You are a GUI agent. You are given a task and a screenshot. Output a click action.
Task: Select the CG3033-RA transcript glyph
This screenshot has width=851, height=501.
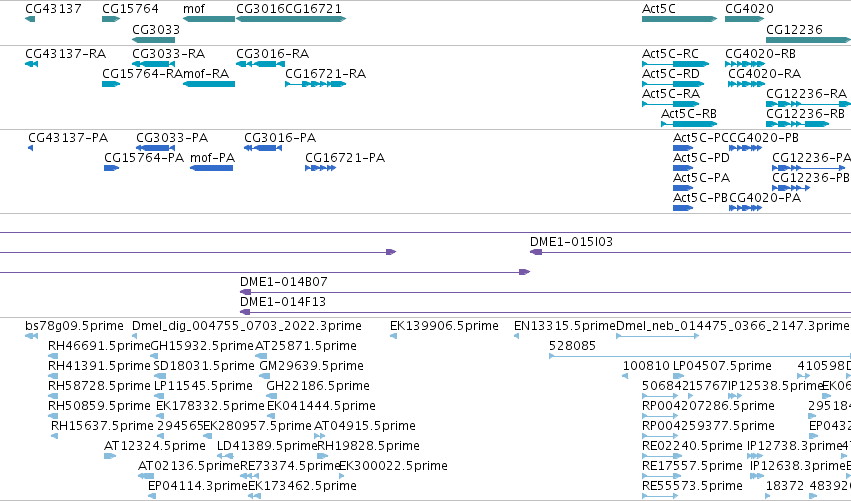point(154,64)
